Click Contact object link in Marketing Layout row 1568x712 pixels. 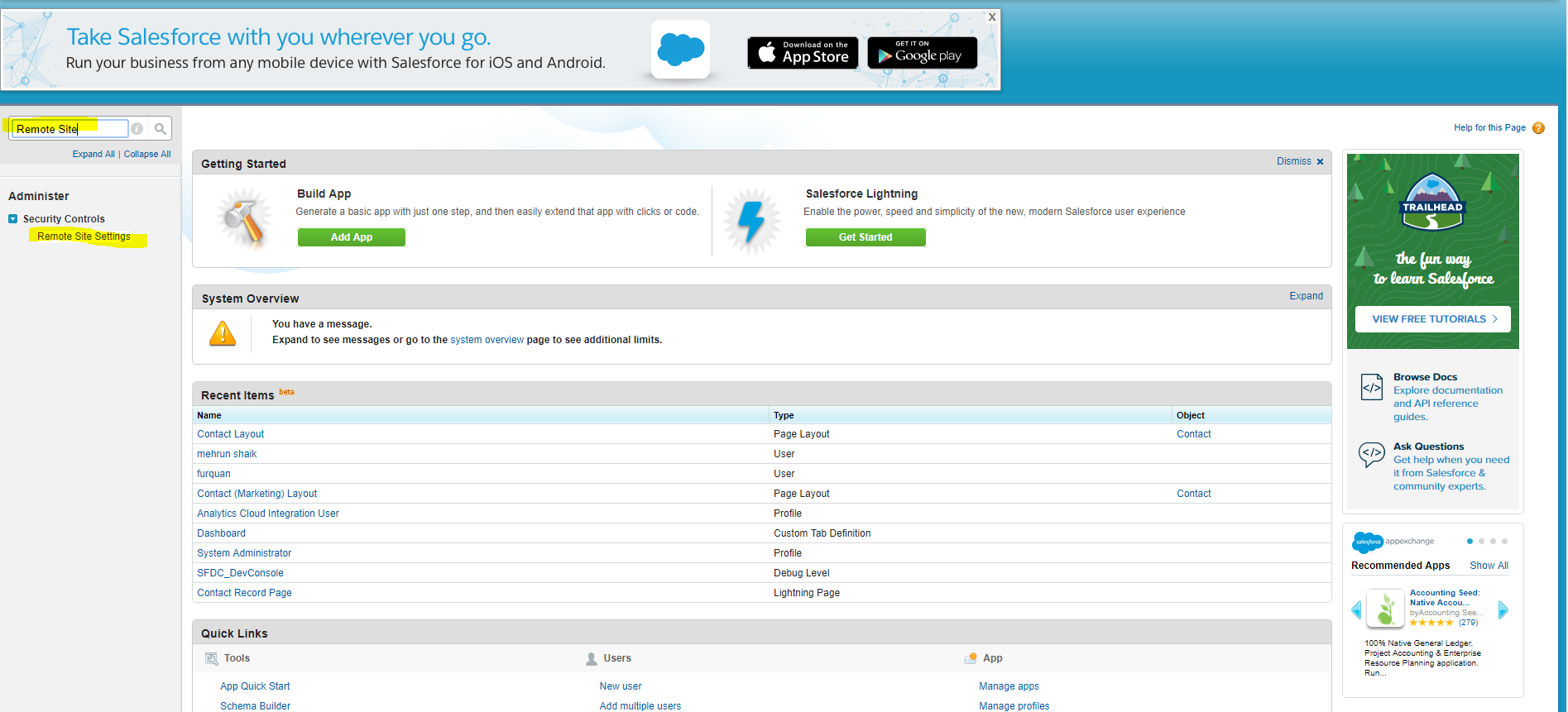(x=1193, y=494)
